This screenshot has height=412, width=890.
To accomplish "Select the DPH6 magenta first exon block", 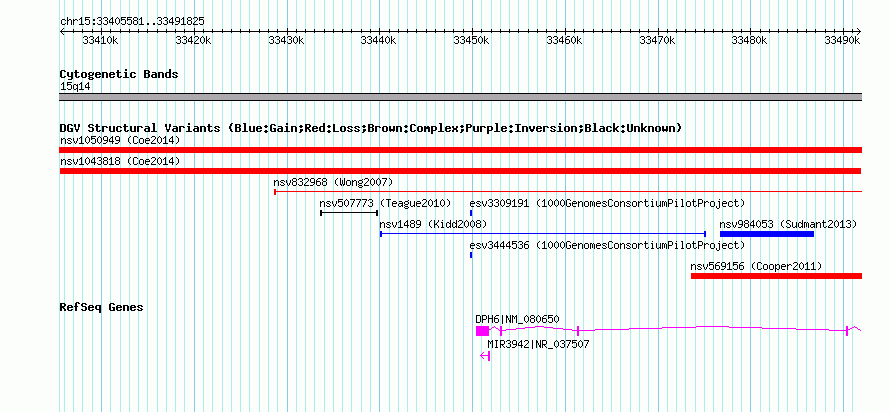I will 482,330.
